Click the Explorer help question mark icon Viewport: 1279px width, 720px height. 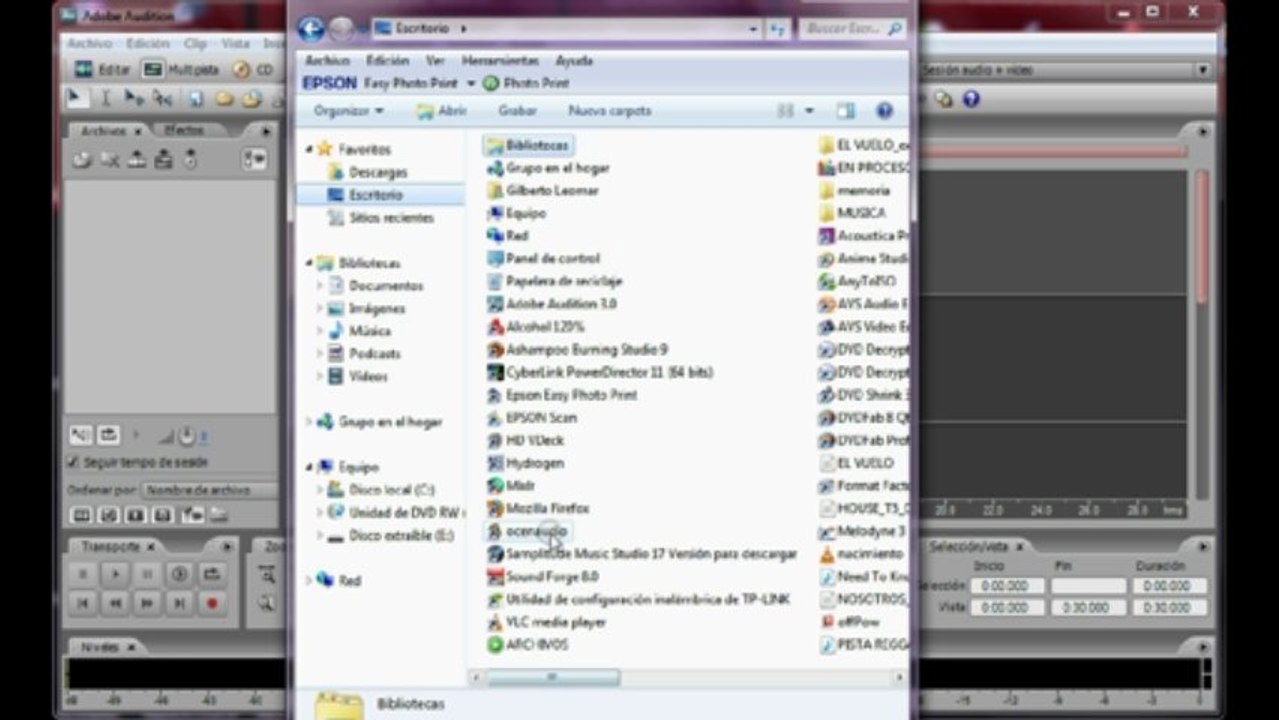click(884, 111)
